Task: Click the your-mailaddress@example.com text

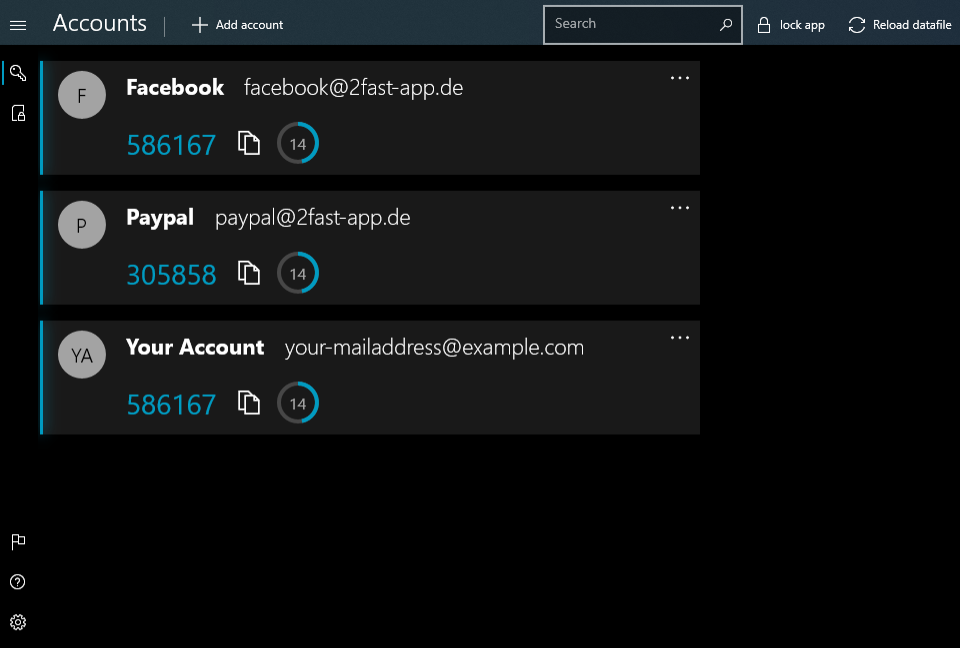Action: [434, 348]
